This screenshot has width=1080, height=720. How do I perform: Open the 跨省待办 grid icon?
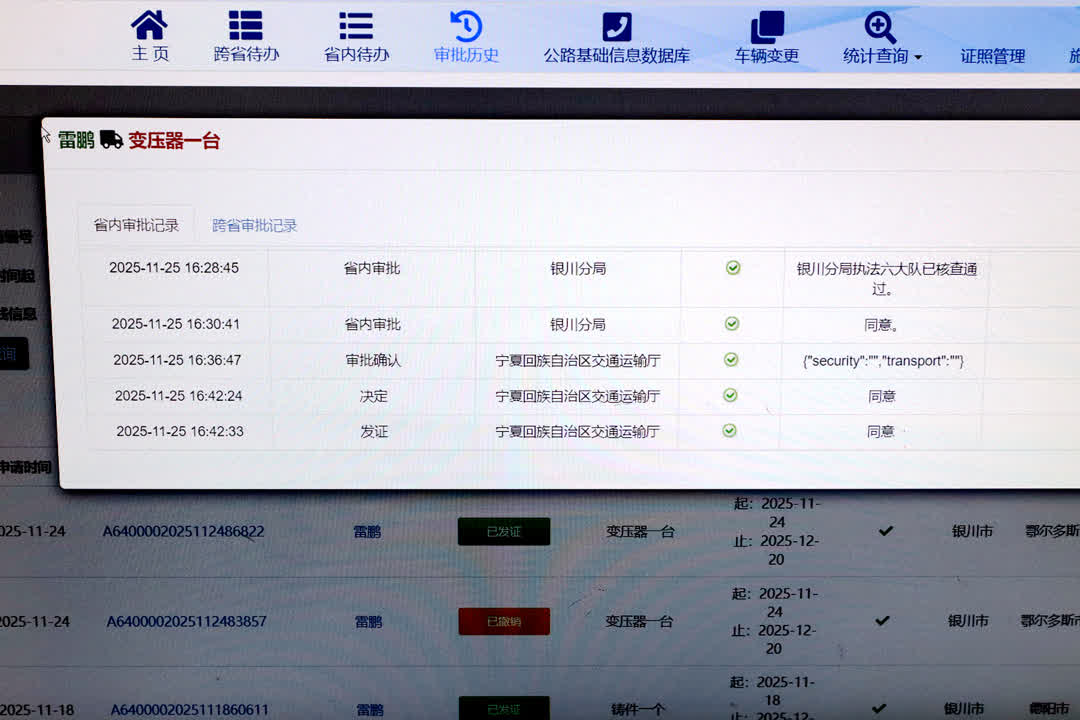click(246, 26)
